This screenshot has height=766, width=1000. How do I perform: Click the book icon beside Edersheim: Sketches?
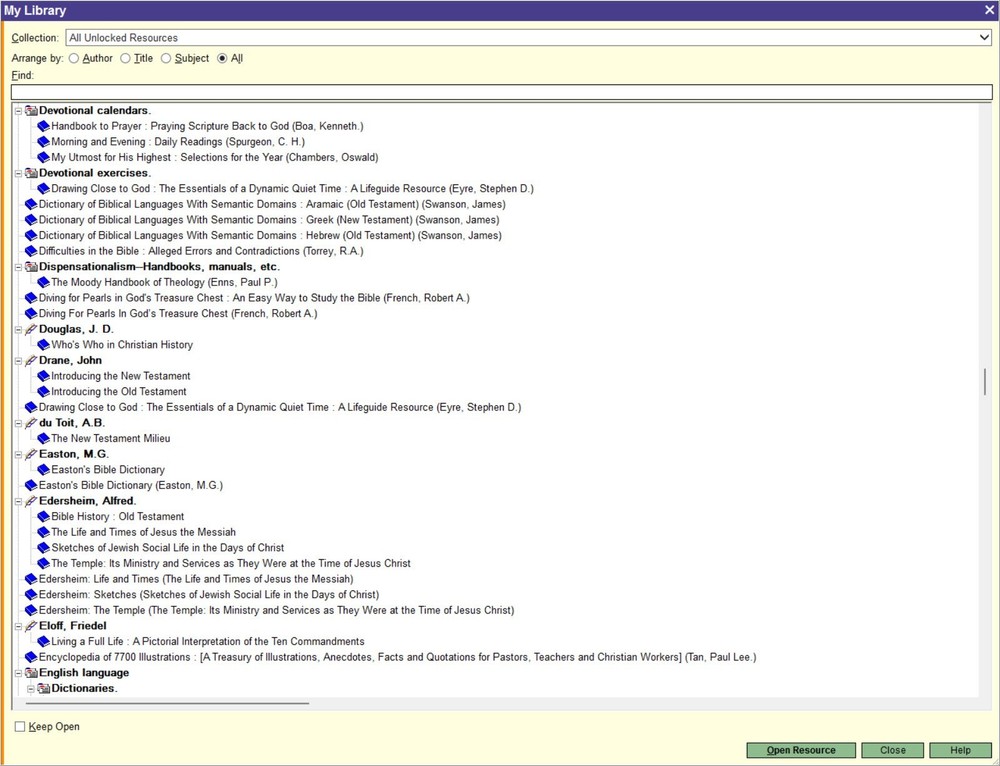31,595
